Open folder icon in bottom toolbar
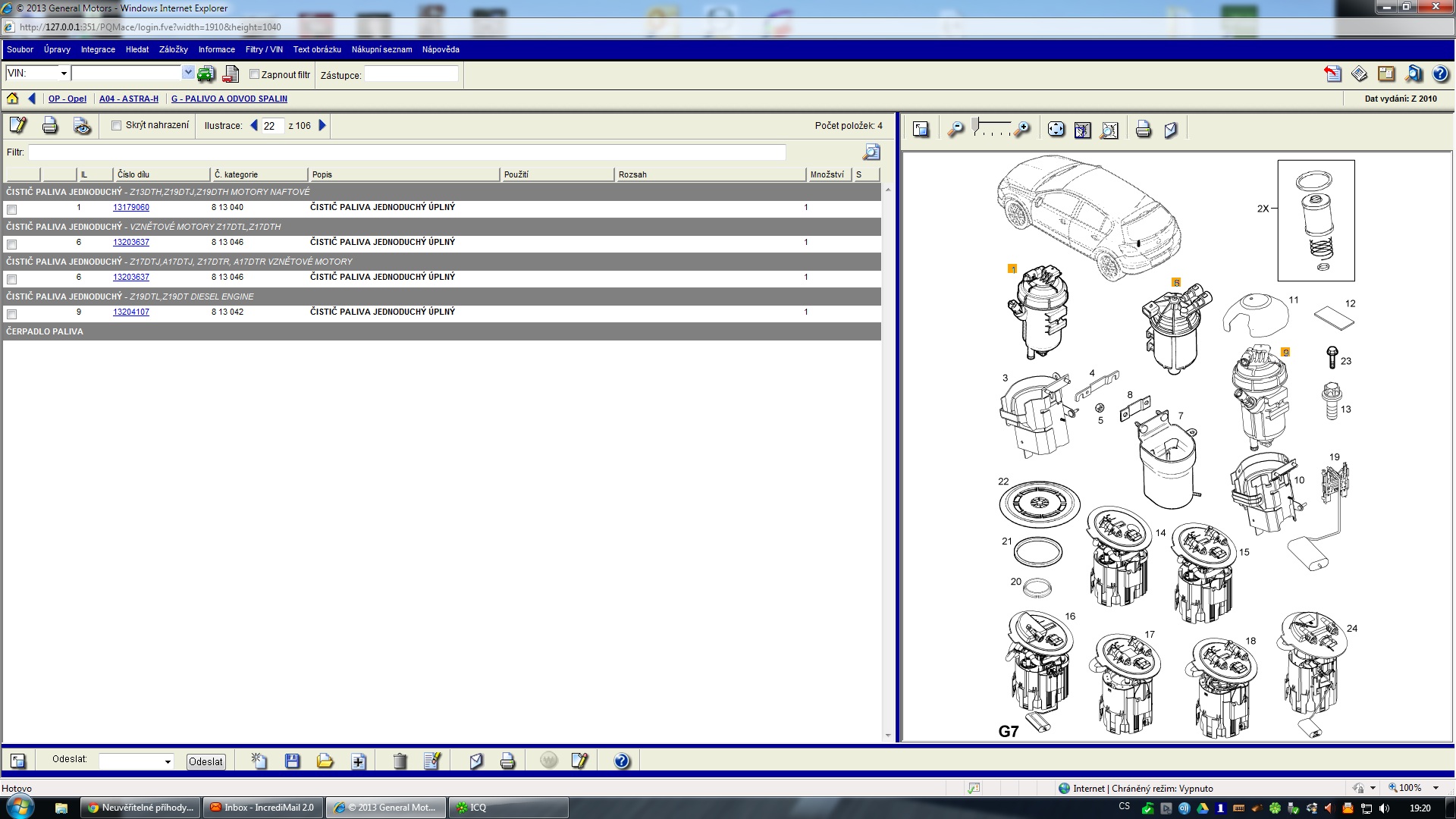The width and height of the screenshot is (1456, 819). (325, 761)
